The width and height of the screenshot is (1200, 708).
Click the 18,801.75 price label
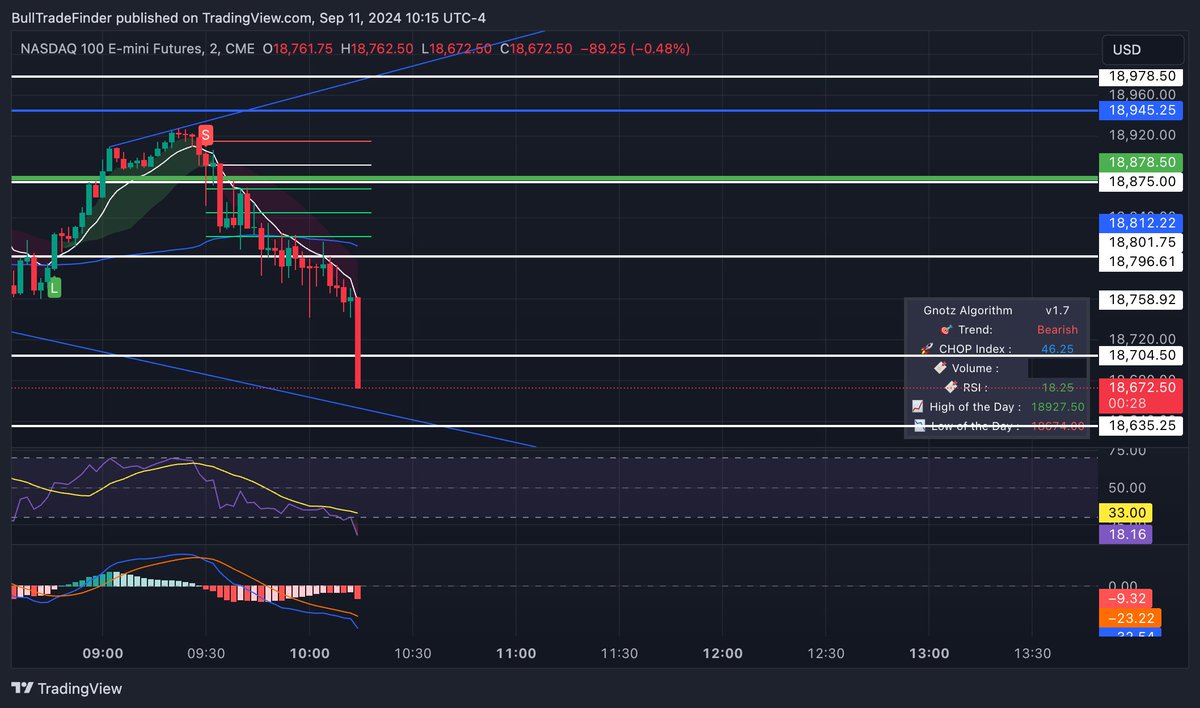1141,241
